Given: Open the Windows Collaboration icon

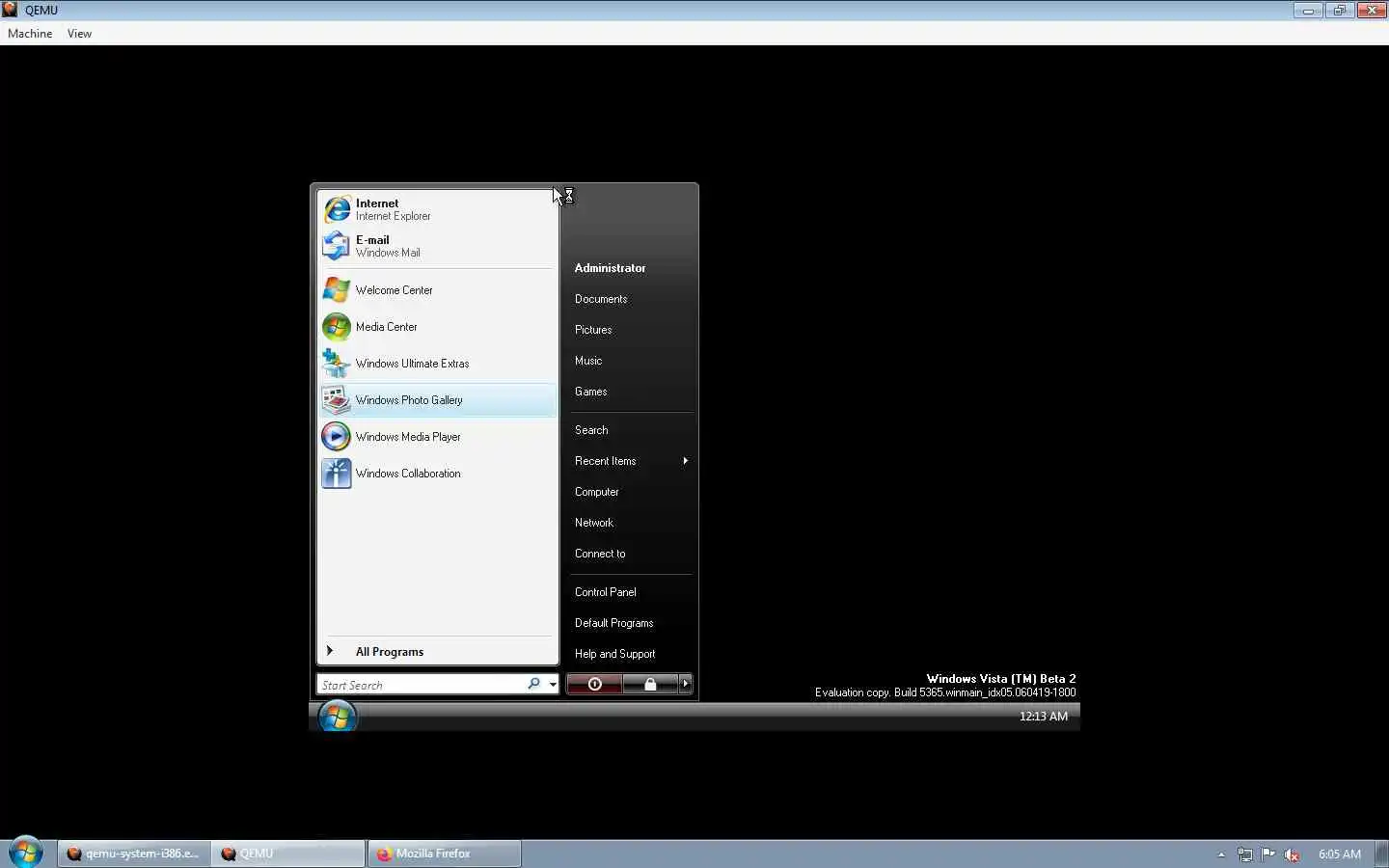Looking at the screenshot, I should click(x=337, y=473).
